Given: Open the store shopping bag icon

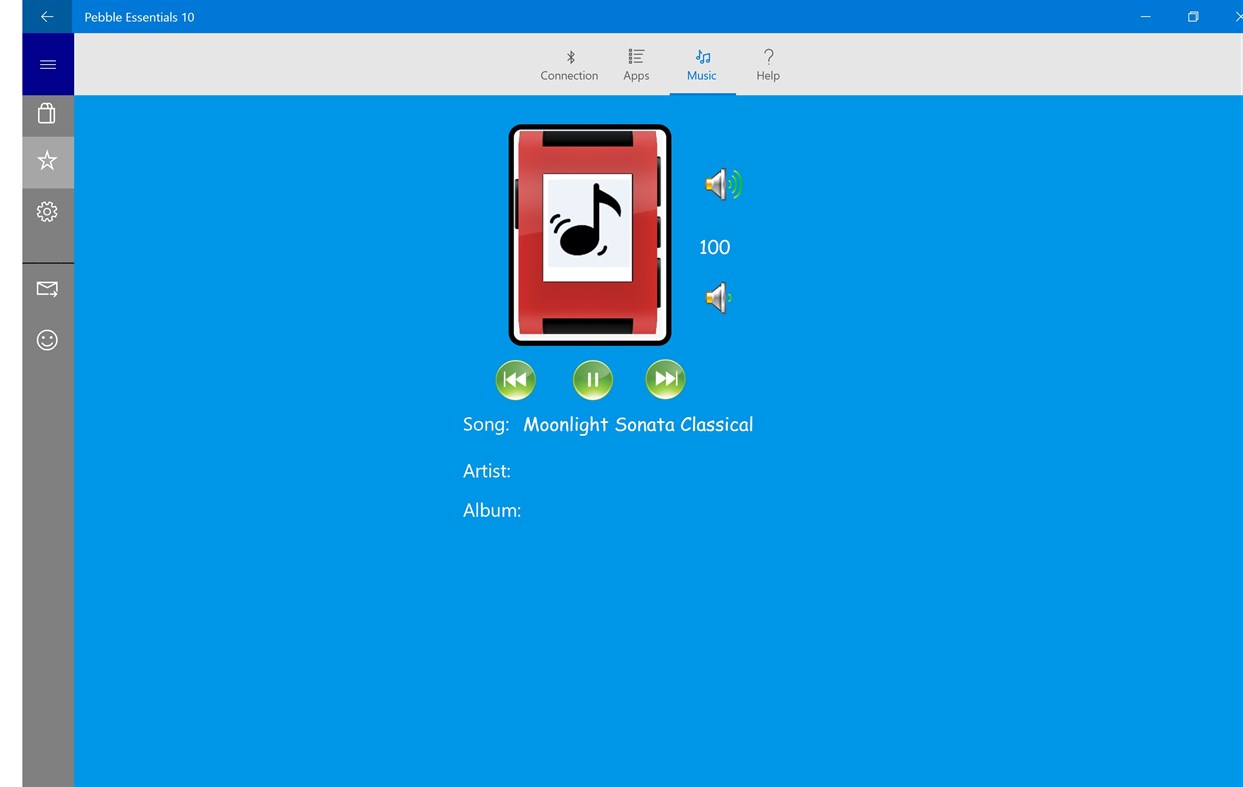Looking at the screenshot, I should pyautogui.click(x=47, y=113).
